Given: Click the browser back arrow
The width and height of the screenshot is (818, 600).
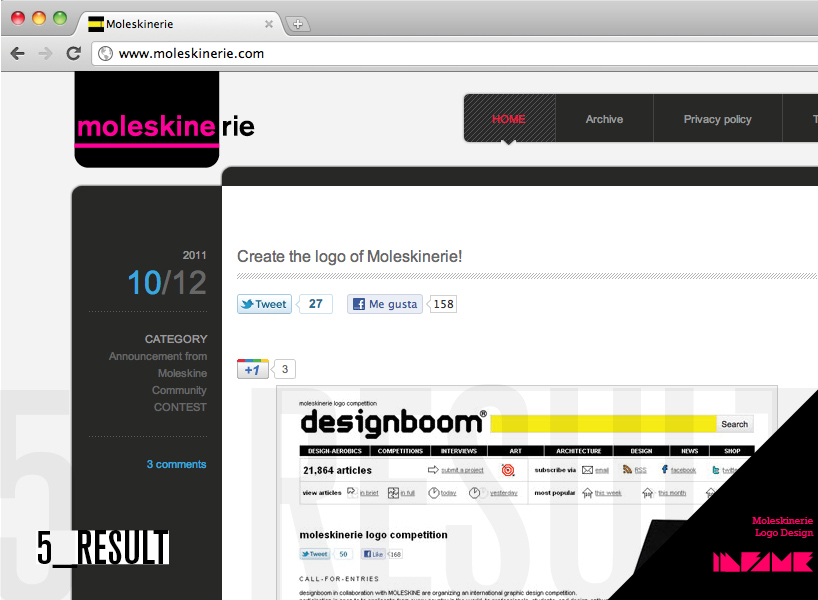Looking at the screenshot, I should (17, 54).
